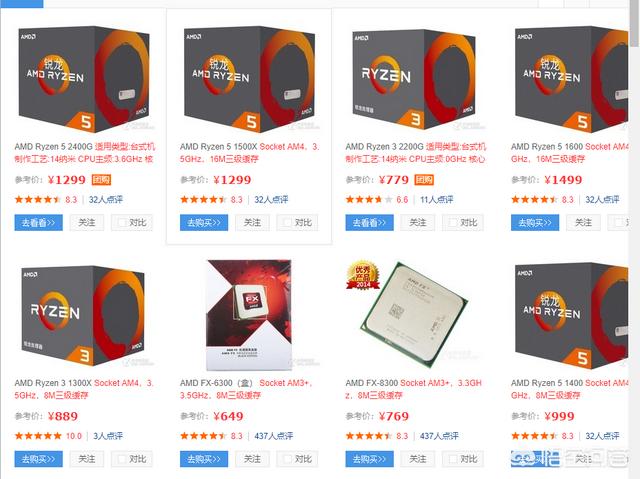
Task: Click 去看看>> under Ryzen 5 2400G
Action: click(x=38, y=222)
